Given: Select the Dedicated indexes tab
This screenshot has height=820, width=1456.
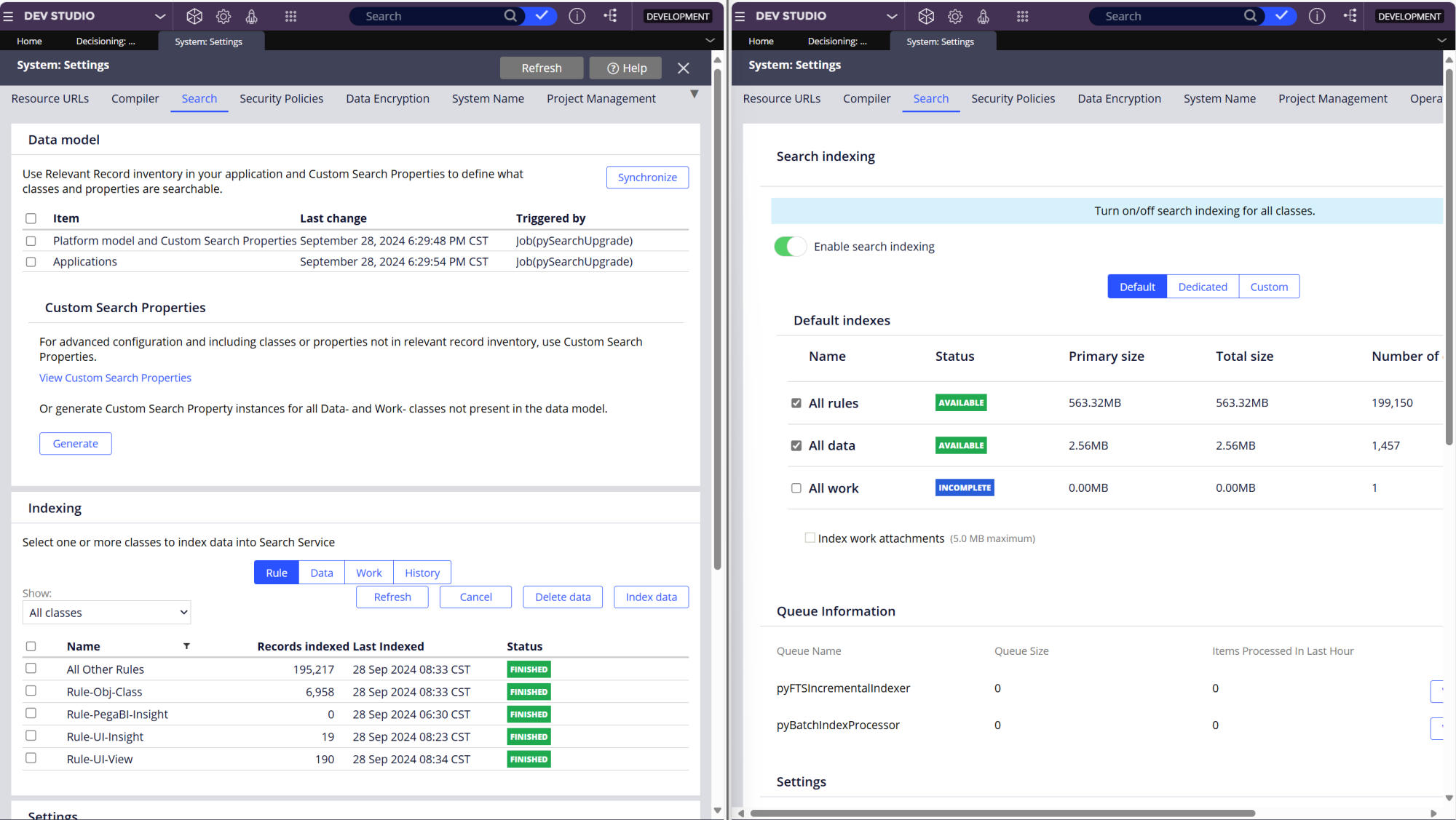Looking at the screenshot, I should (x=1202, y=287).
